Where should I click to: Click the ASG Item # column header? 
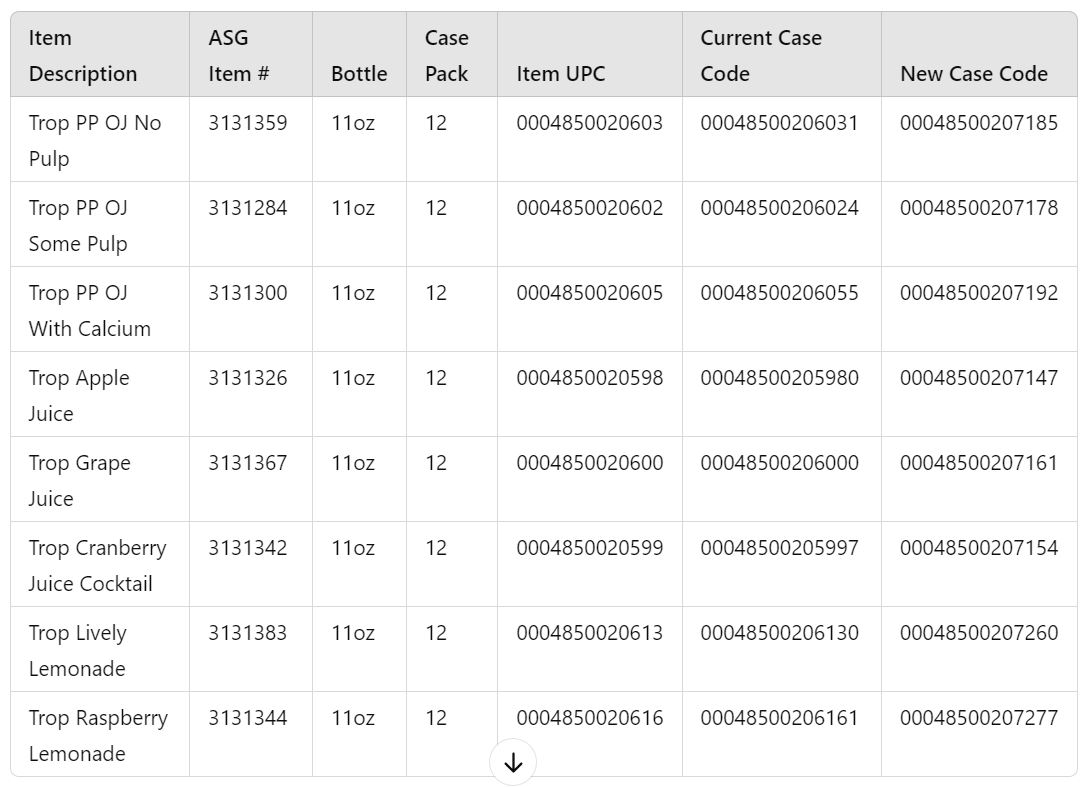[238, 56]
